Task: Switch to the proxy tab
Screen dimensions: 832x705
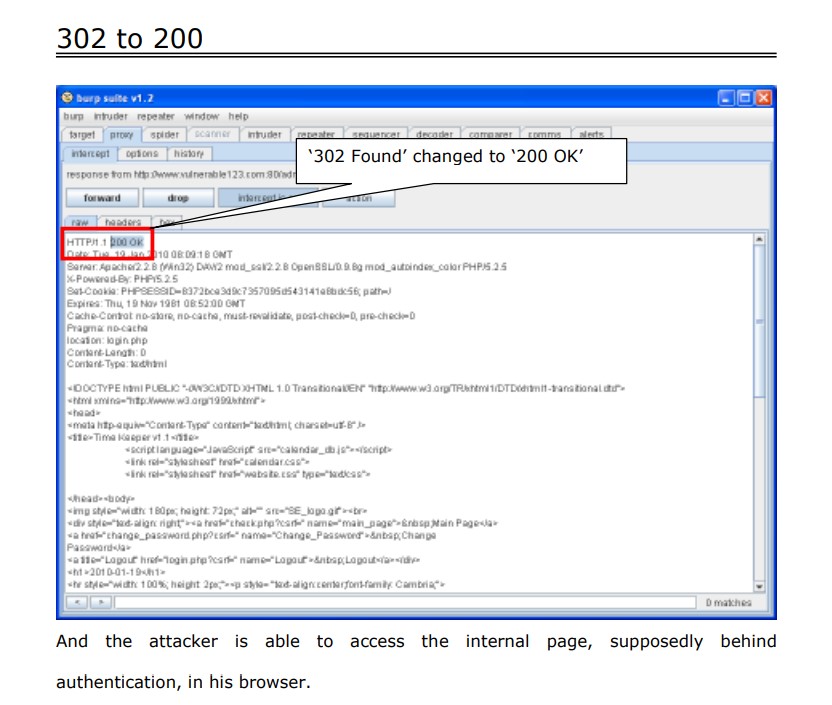Action: click(x=122, y=135)
